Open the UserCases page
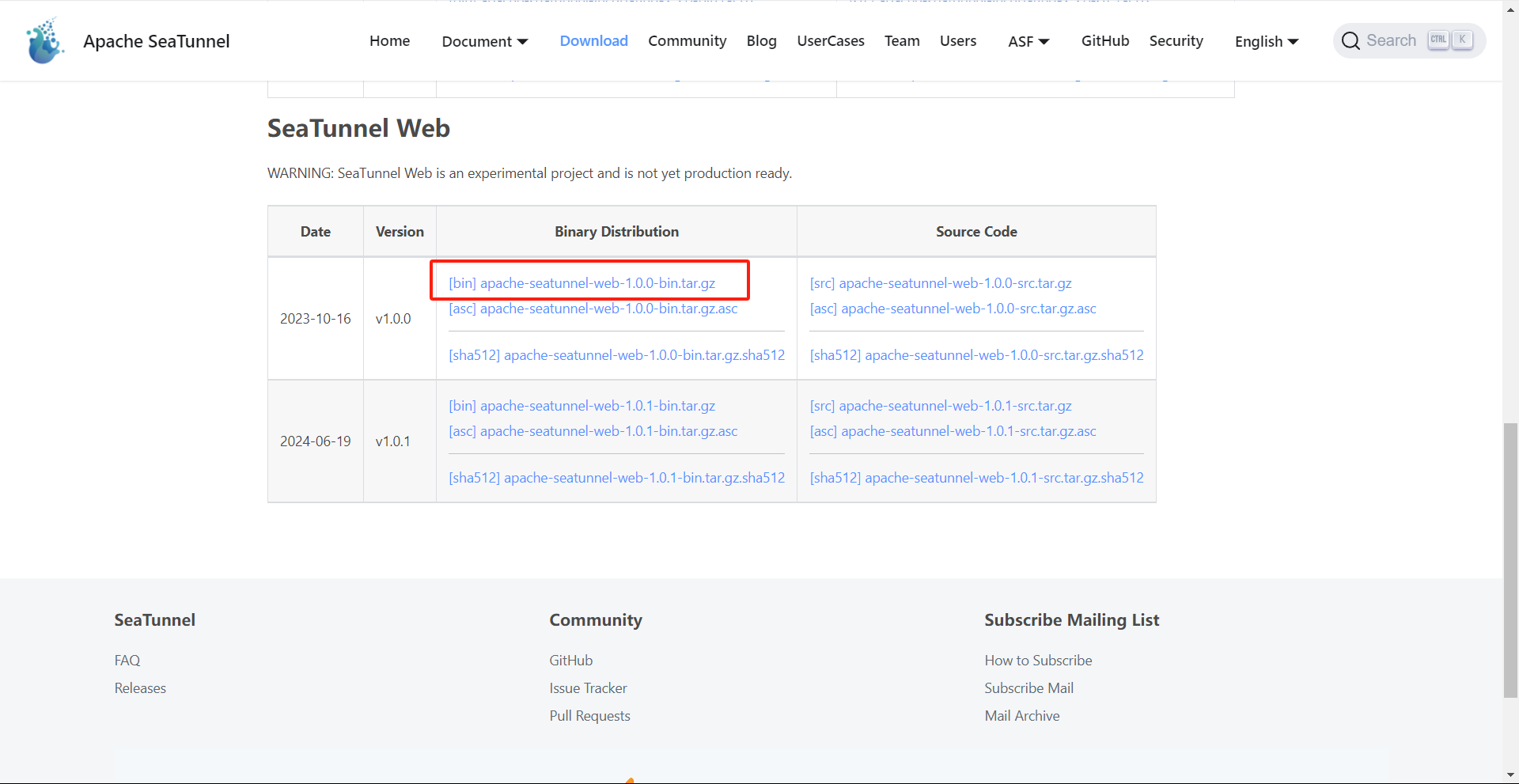The image size is (1519, 784). point(830,41)
